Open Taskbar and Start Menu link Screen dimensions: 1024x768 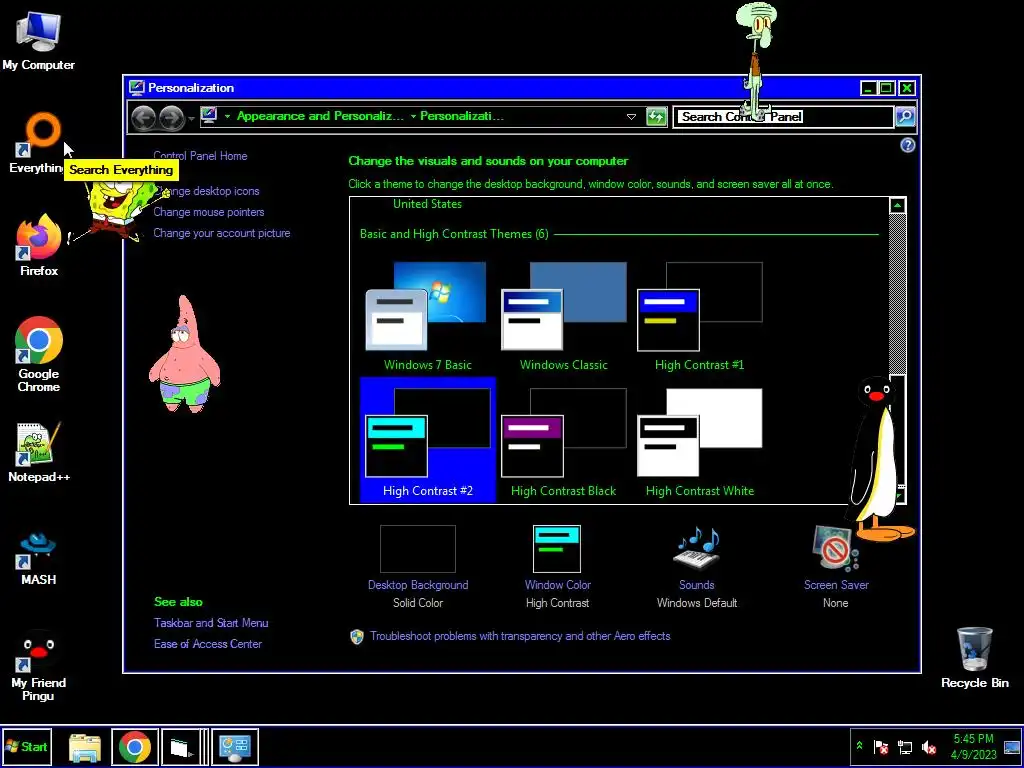[211, 623]
